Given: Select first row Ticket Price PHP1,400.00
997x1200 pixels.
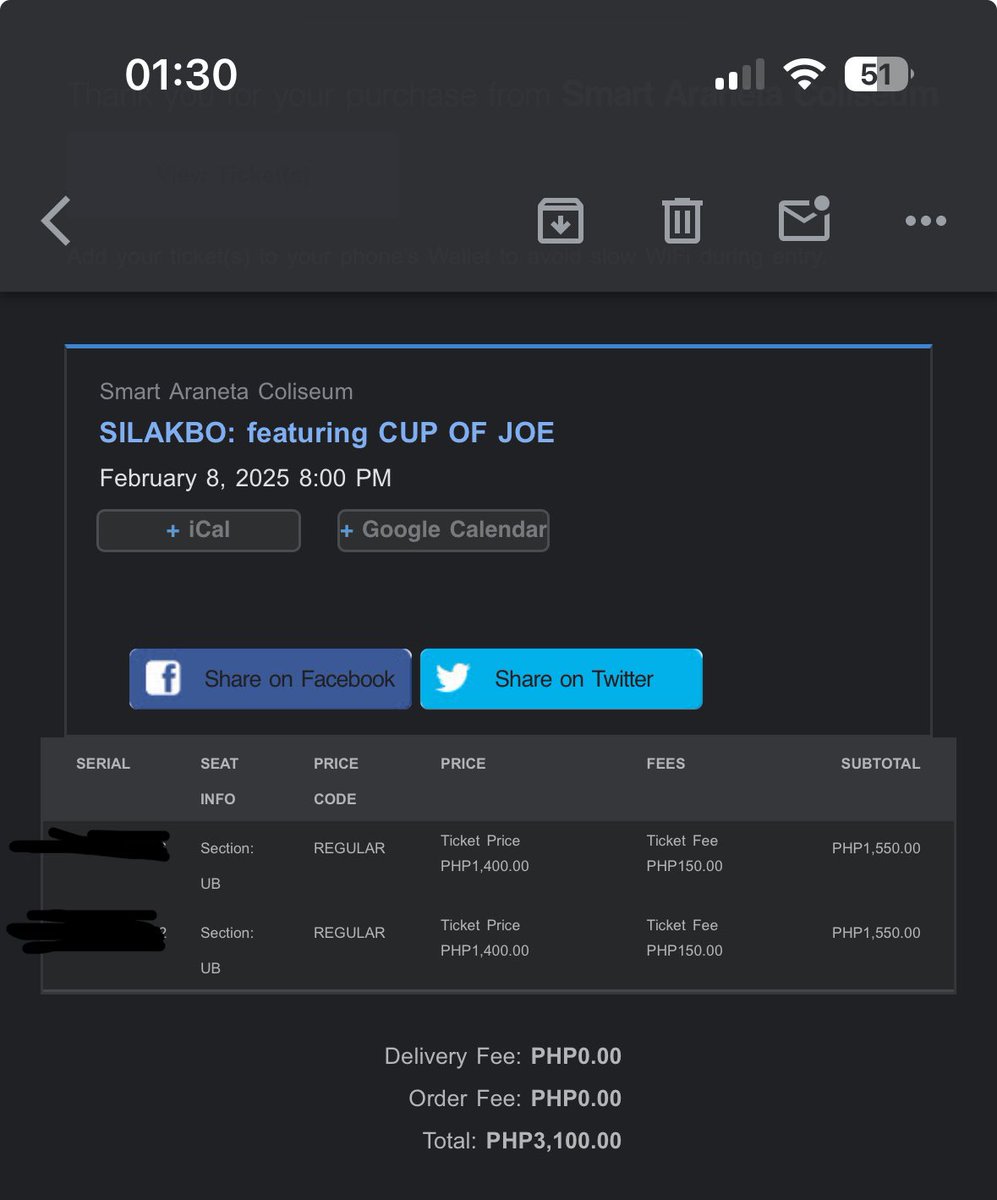Looking at the screenshot, I should point(485,853).
